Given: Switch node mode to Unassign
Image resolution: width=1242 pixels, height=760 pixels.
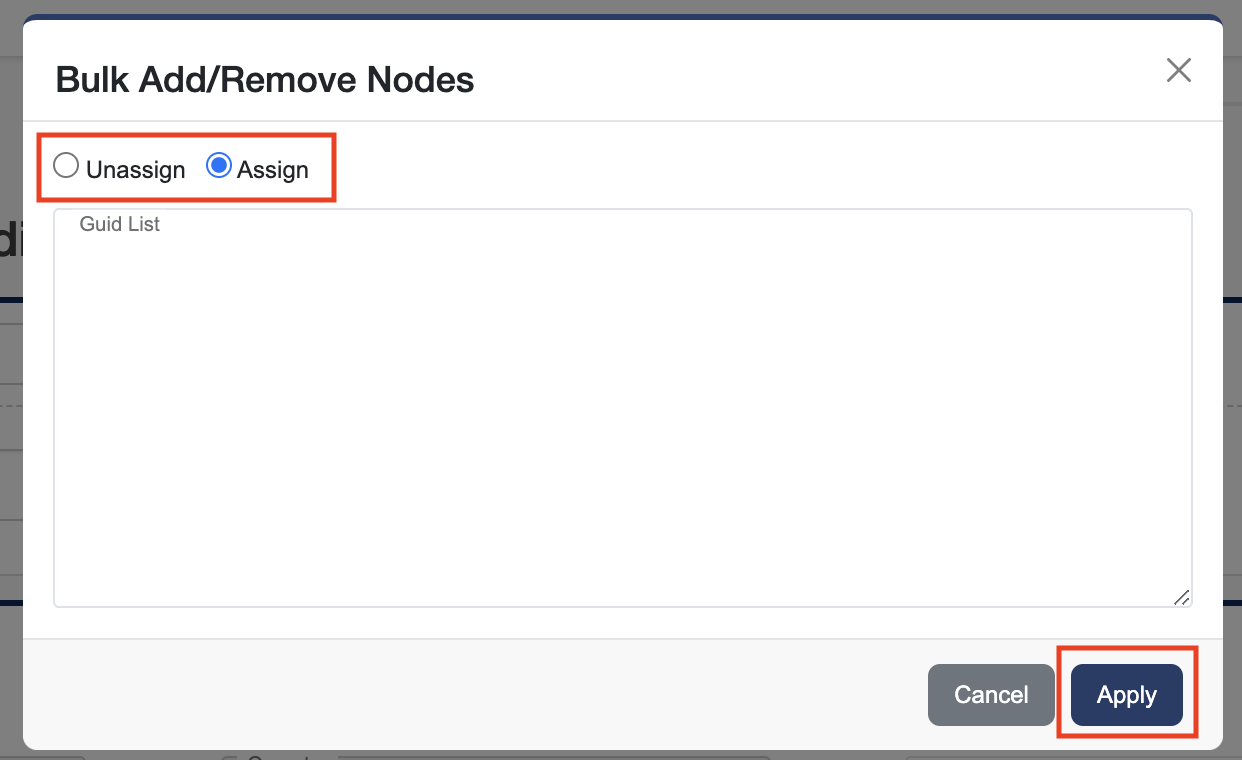Looking at the screenshot, I should [x=66, y=166].
